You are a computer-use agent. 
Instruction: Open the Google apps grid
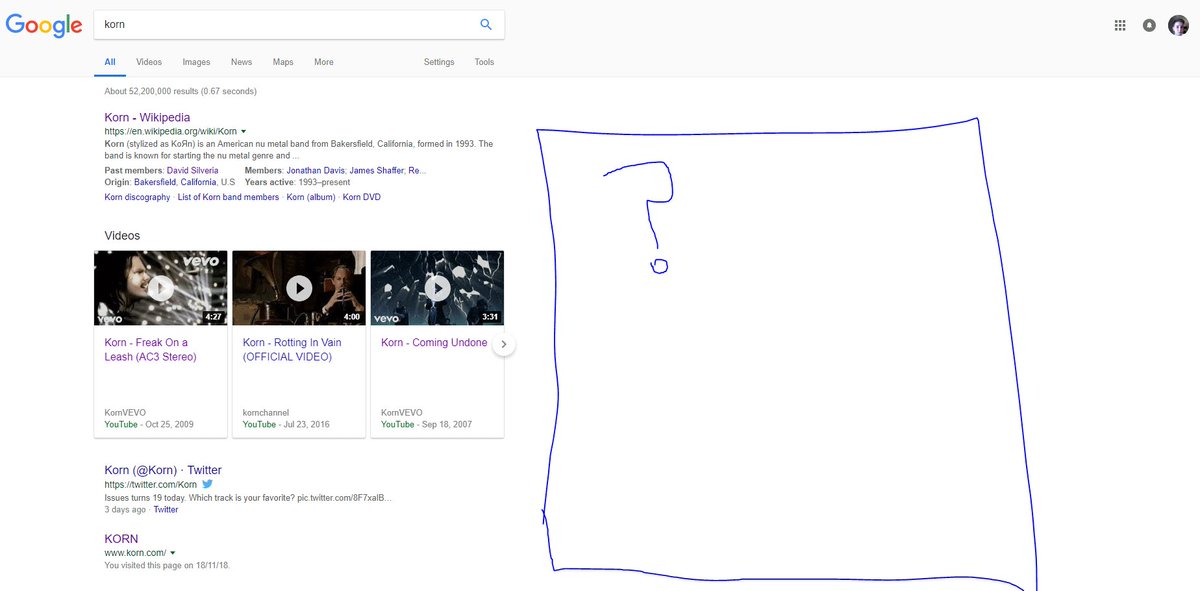[x=1120, y=25]
